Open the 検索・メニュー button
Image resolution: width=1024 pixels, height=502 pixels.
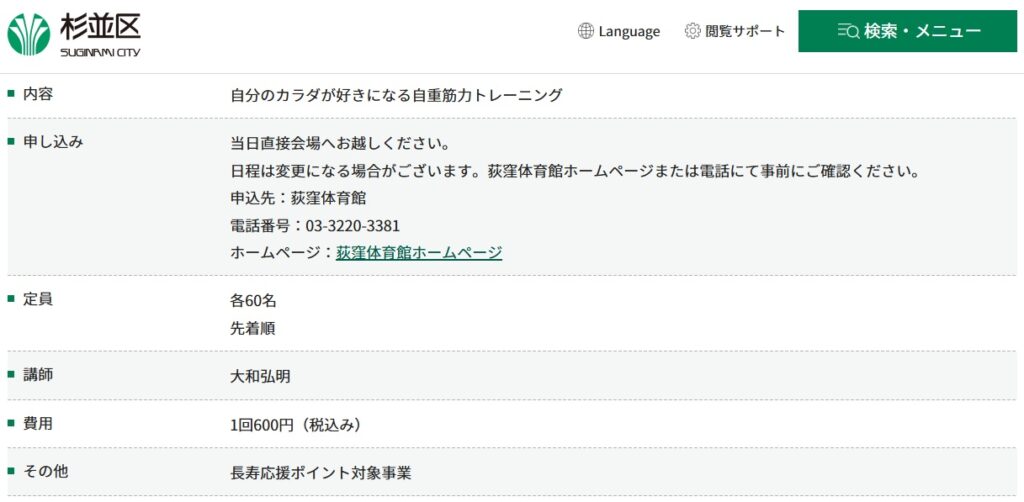[907, 31]
